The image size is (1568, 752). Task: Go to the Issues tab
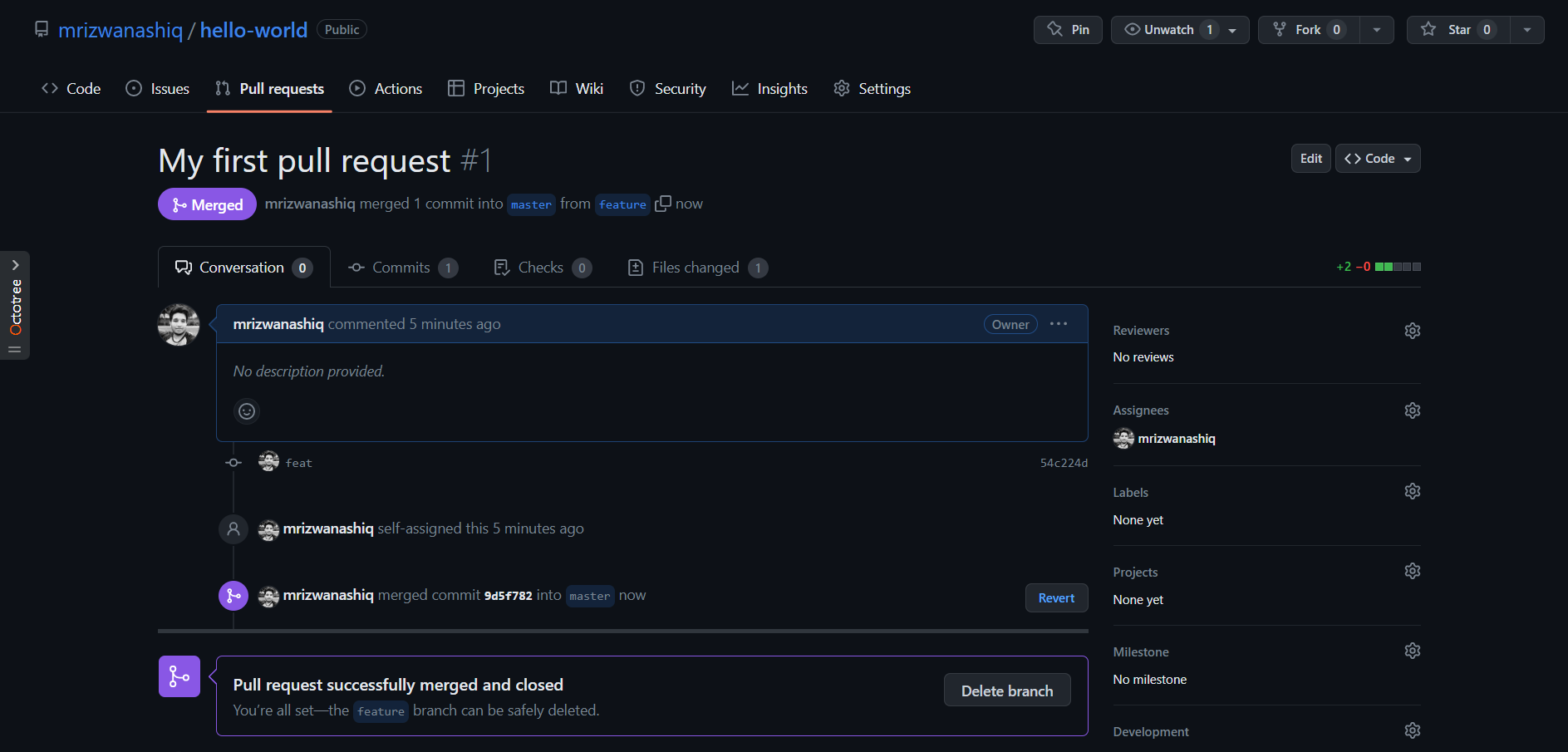[x=157, y=89]
